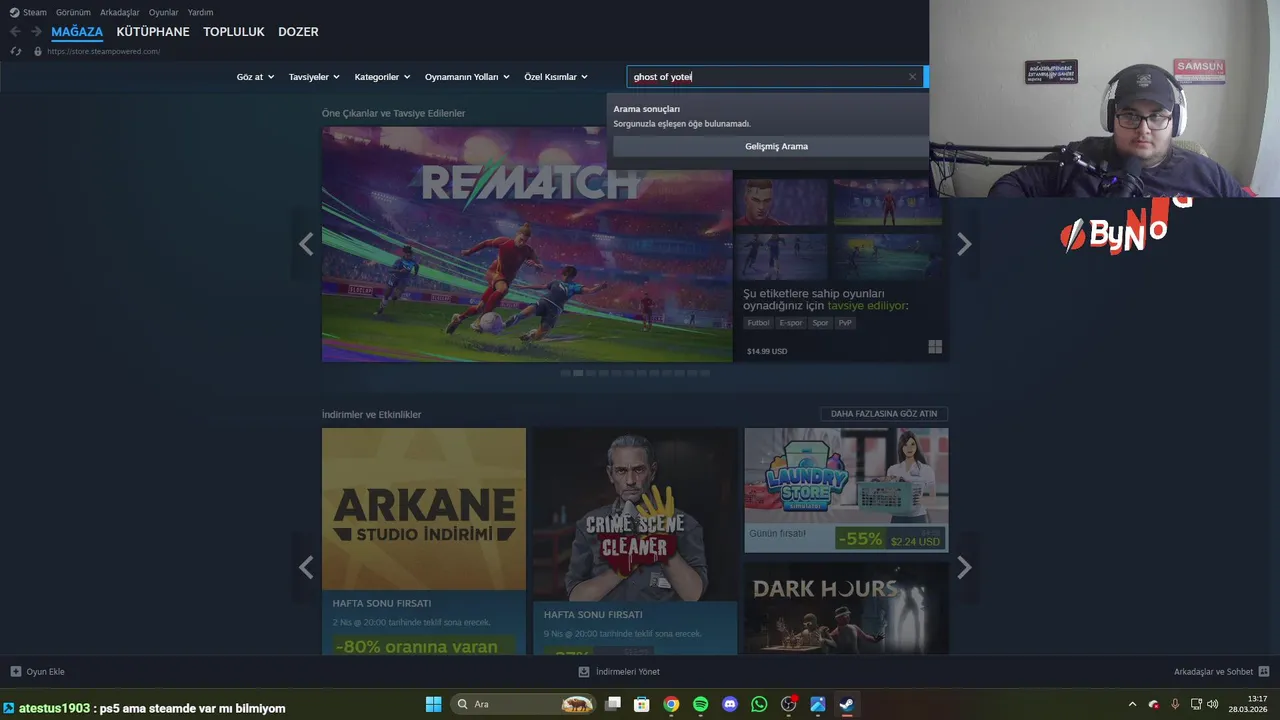Click the Steam taskbar icon
This screenshot has width=1280, height=720.
pos(847,704)
